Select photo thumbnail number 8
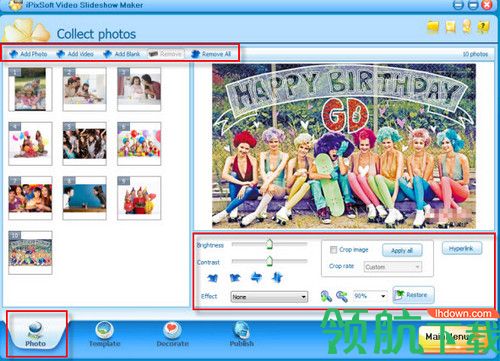The image size is (500, 361). (x=85, y=198)
